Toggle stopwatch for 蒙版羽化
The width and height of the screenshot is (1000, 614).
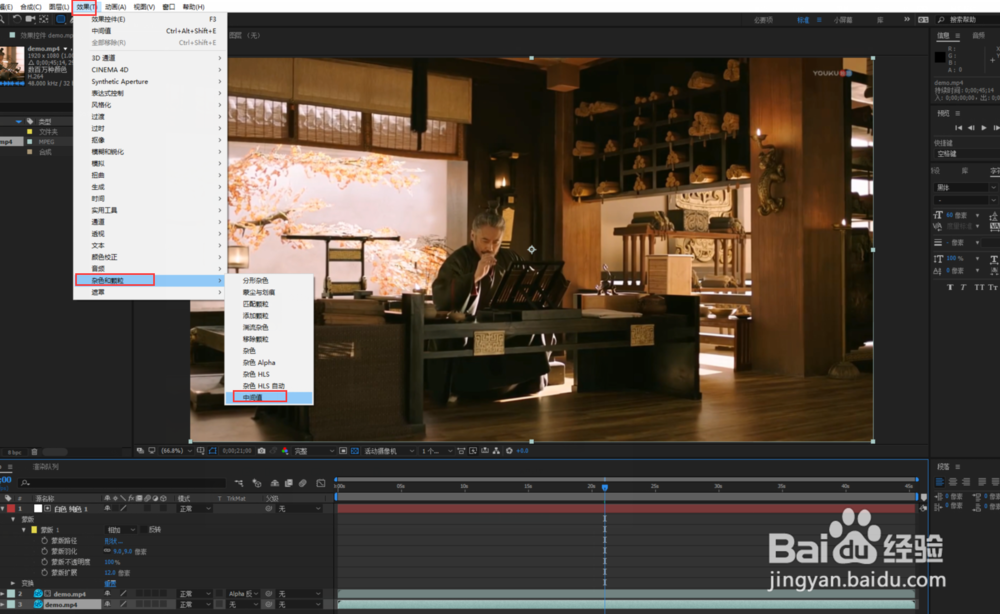pyautogui.click(x=45, y=552)
